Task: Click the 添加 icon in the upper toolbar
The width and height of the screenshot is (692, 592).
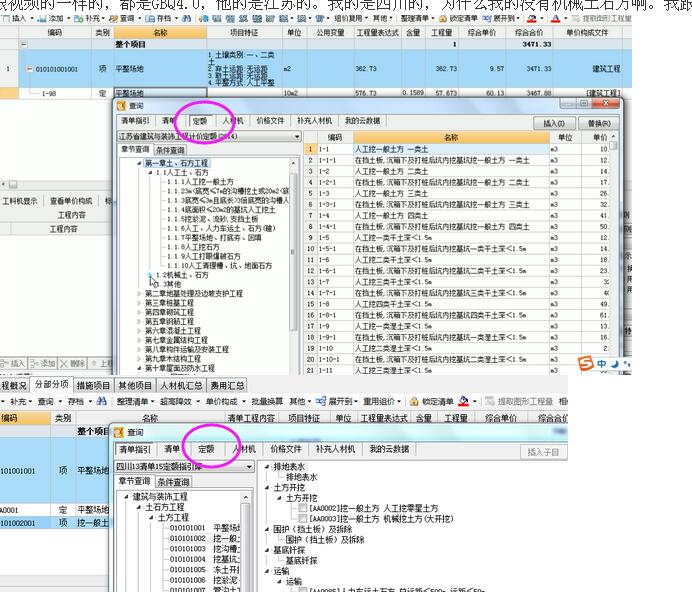Action: (x=42, y=19)
